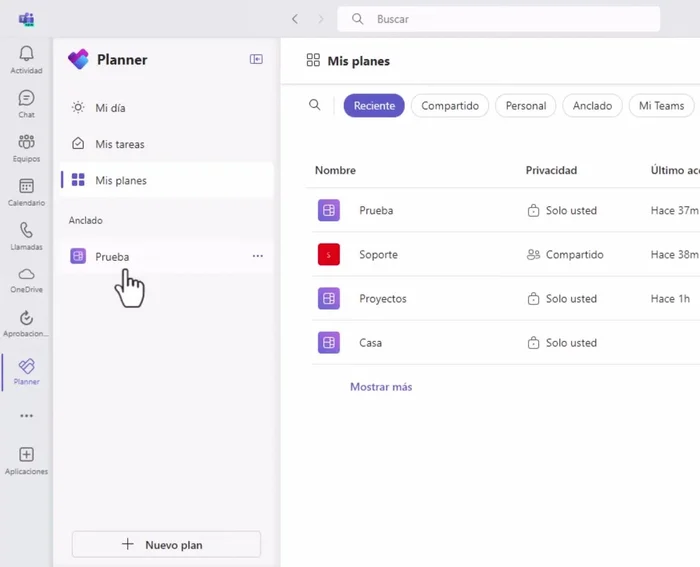Go to Equipos in the app rail
The width and height of the screenshot is (700, 567).
(26, 148)
